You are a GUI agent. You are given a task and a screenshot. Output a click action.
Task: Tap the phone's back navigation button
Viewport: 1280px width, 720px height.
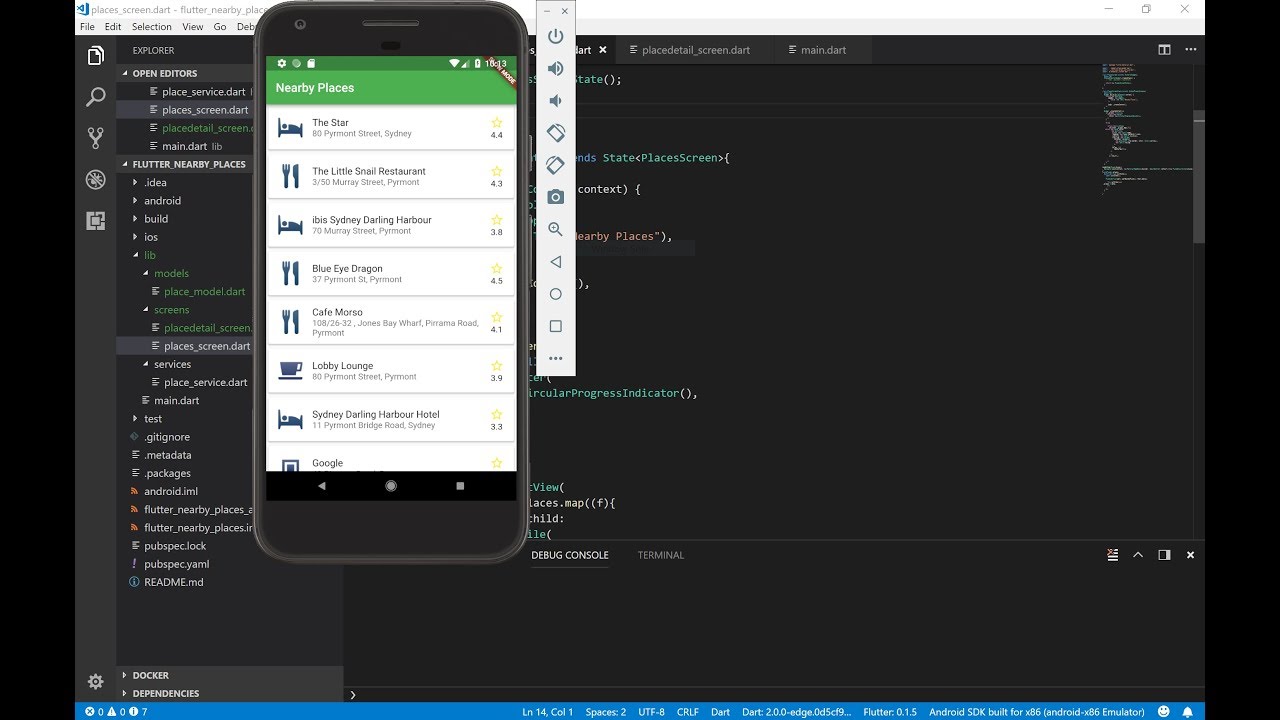[x=321, y=485]
